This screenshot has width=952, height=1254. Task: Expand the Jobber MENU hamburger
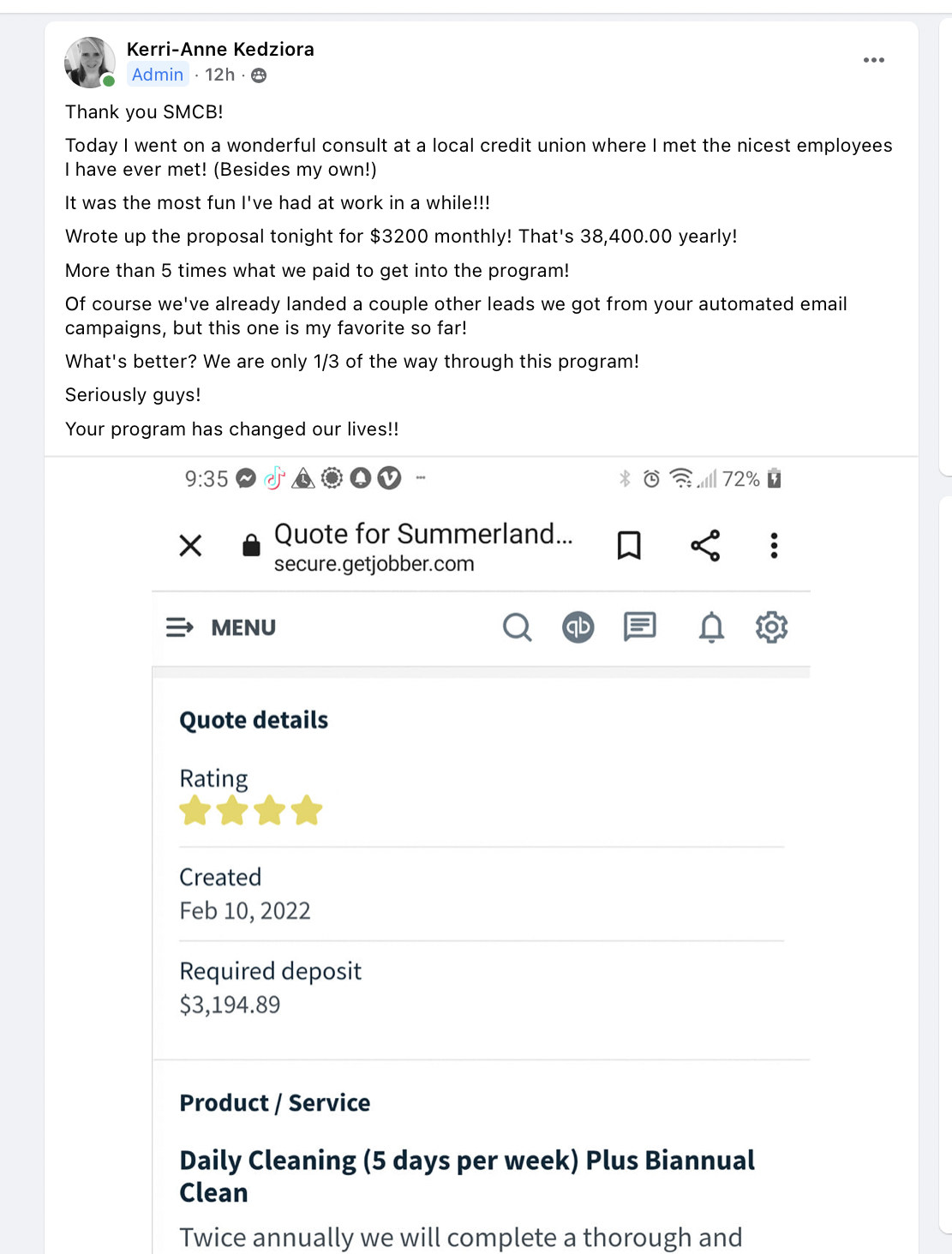pos(221,627)
